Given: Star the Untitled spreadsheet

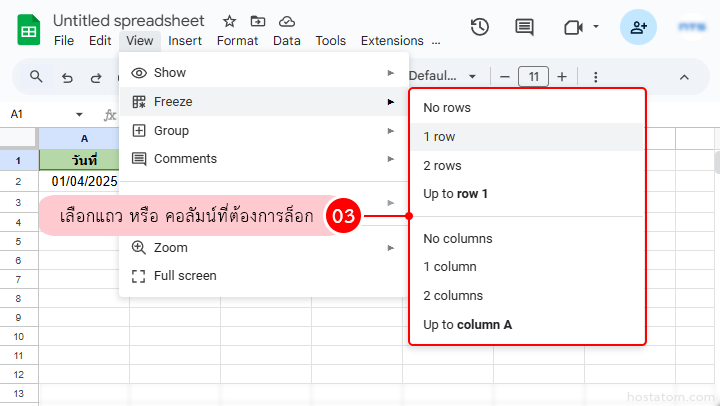Looking at the screenshot, I should (x=229, y=21).
